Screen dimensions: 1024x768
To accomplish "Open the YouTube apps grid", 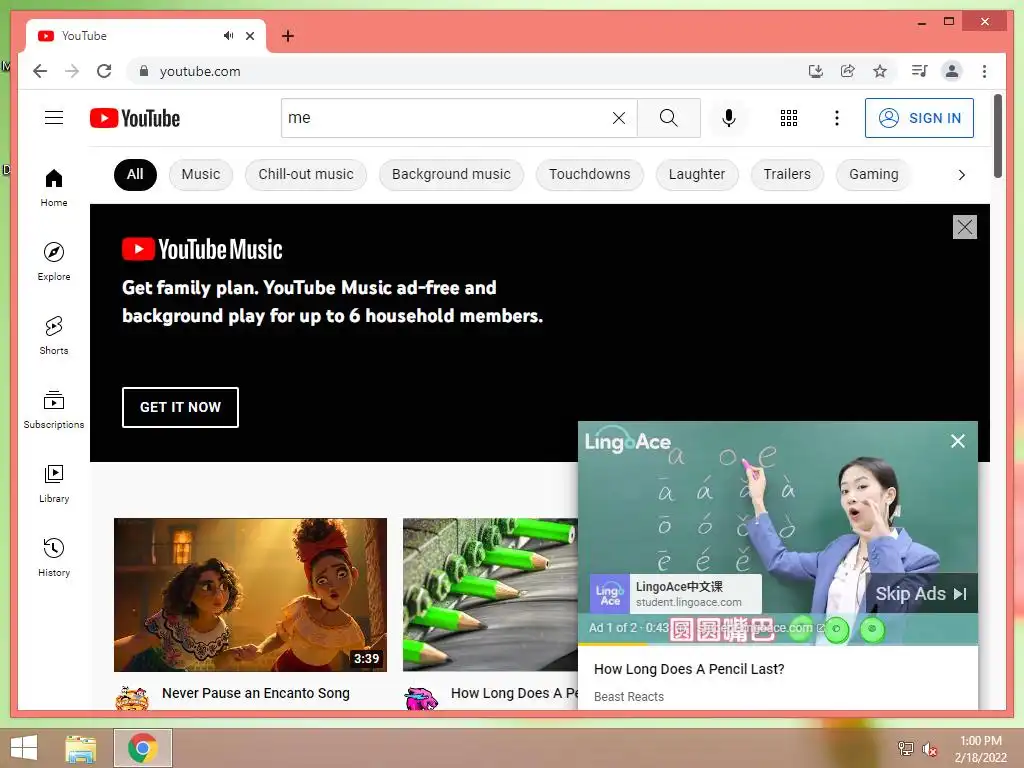I will [788, 118].
